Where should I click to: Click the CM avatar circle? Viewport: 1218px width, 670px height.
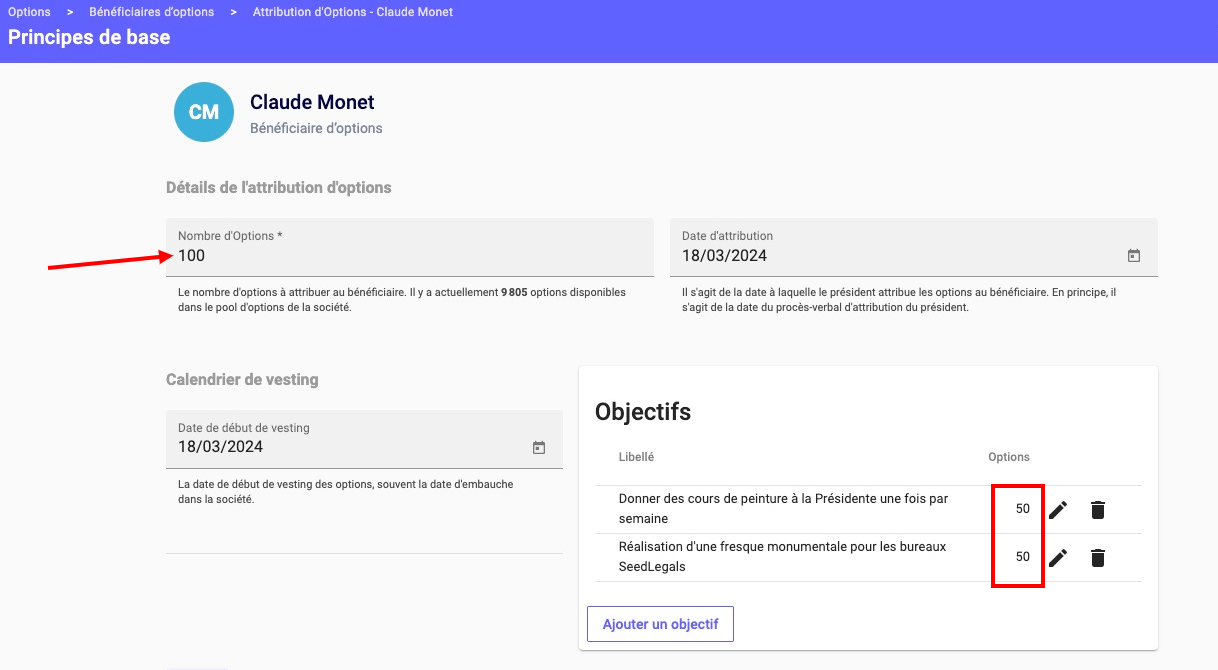click(203, 112)
